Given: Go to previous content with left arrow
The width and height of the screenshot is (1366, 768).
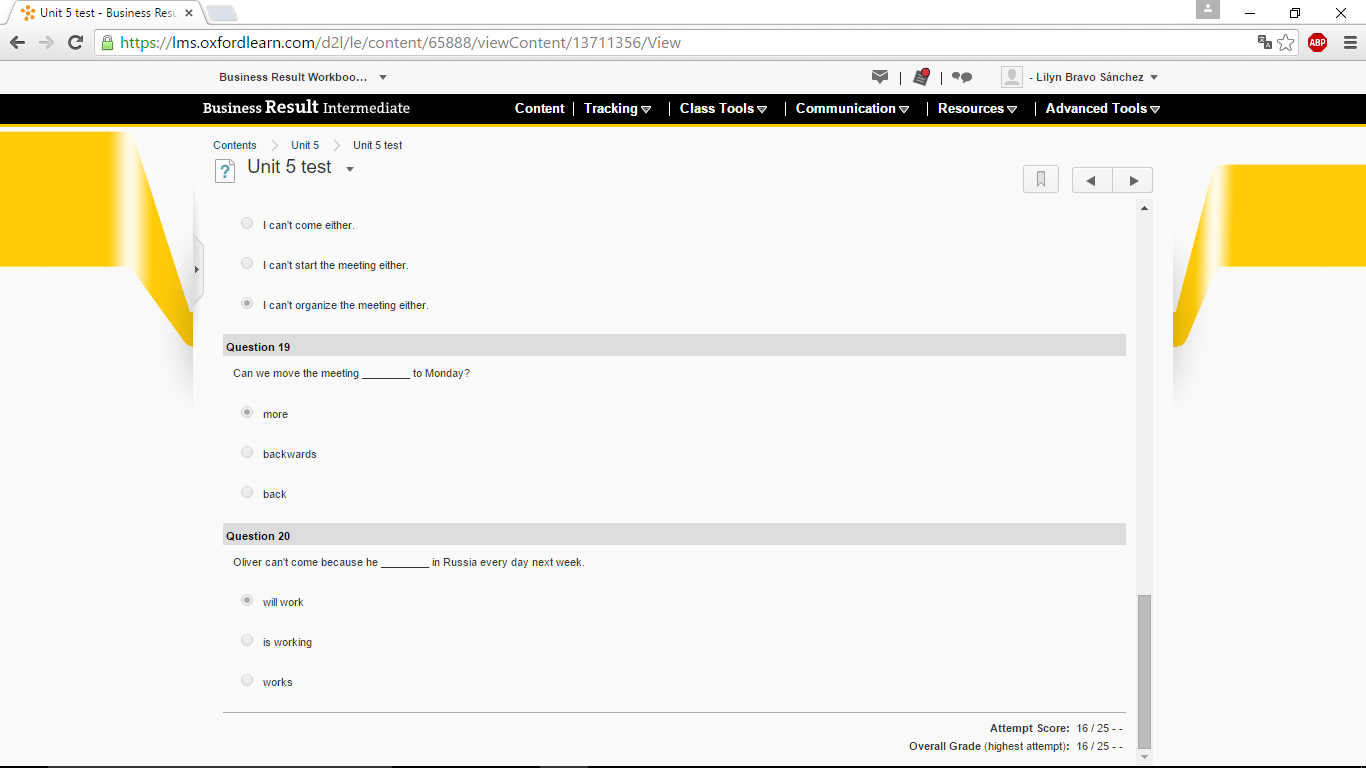Looking at the screenshot, I should tap(1092, 180).
